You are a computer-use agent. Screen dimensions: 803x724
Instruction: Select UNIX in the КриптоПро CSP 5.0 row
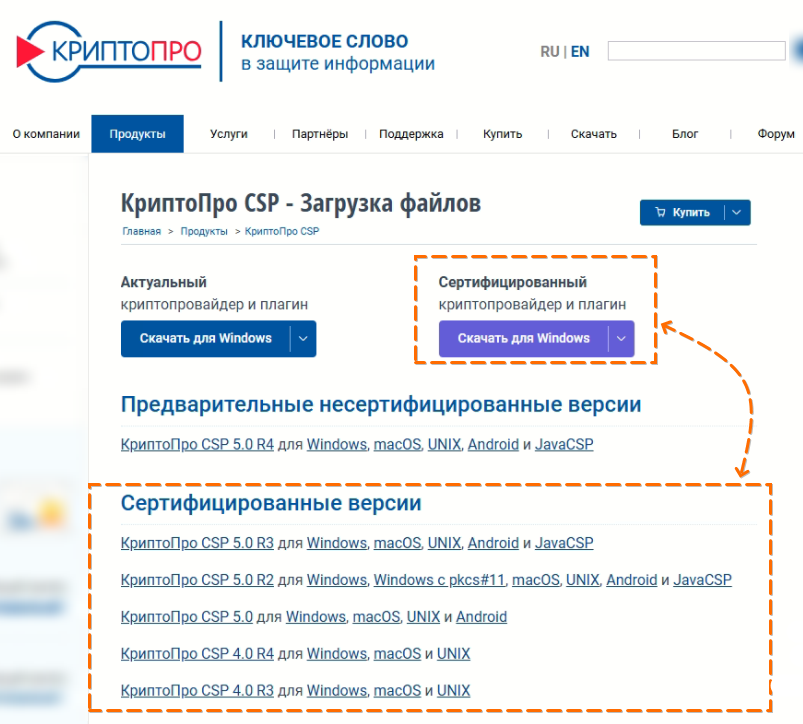pyautogui.click(x=424, y=616)
